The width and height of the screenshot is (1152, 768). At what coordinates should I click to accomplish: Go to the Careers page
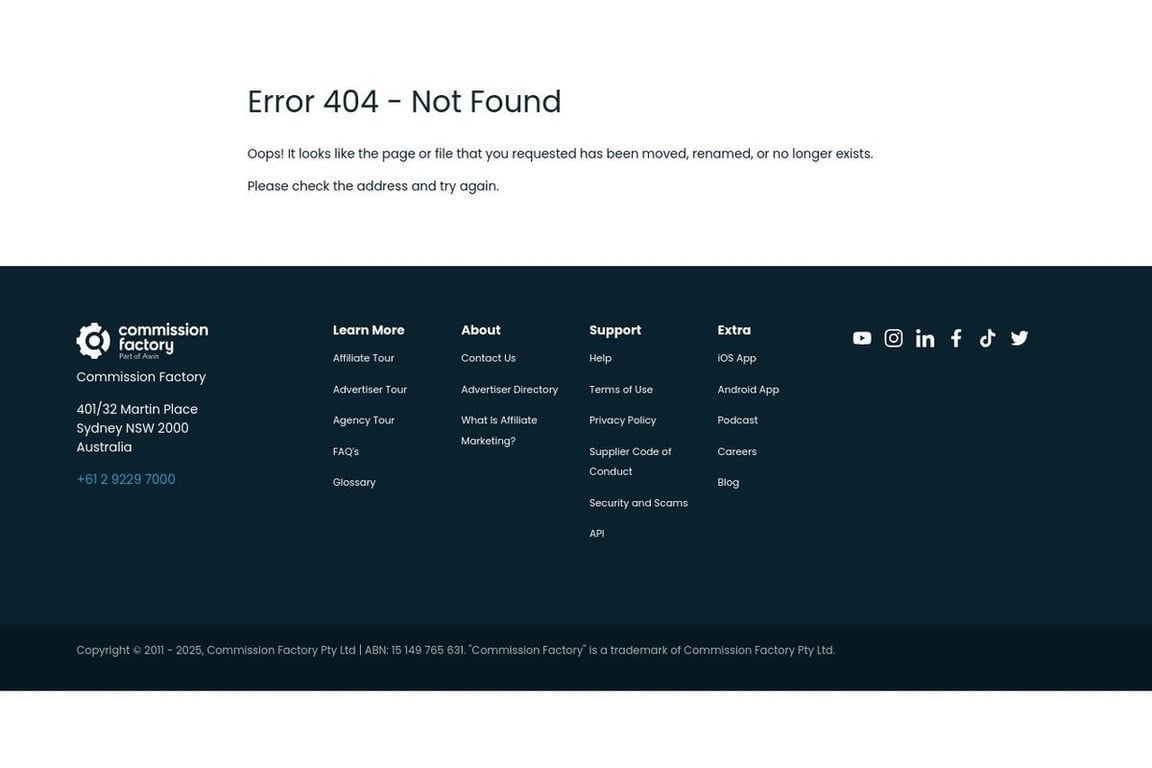tap(737, 451)
